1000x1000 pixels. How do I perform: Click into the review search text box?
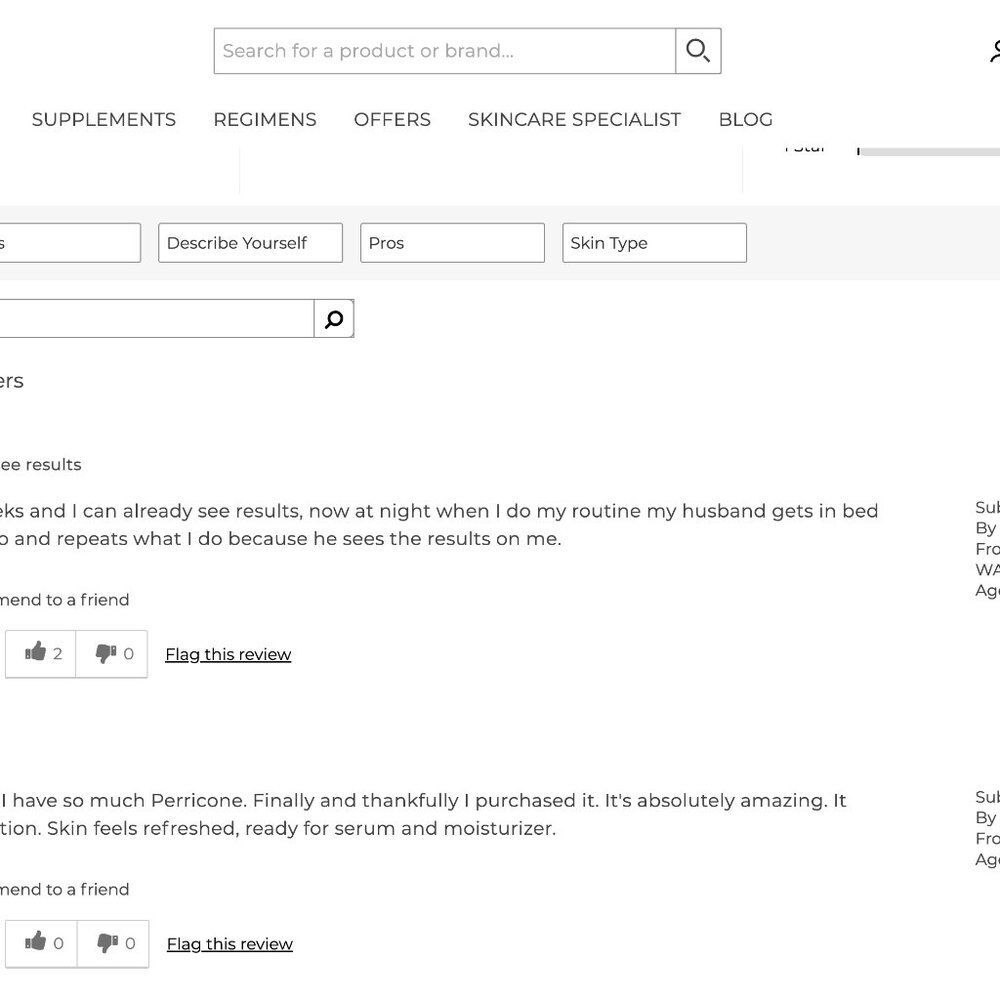156,318
